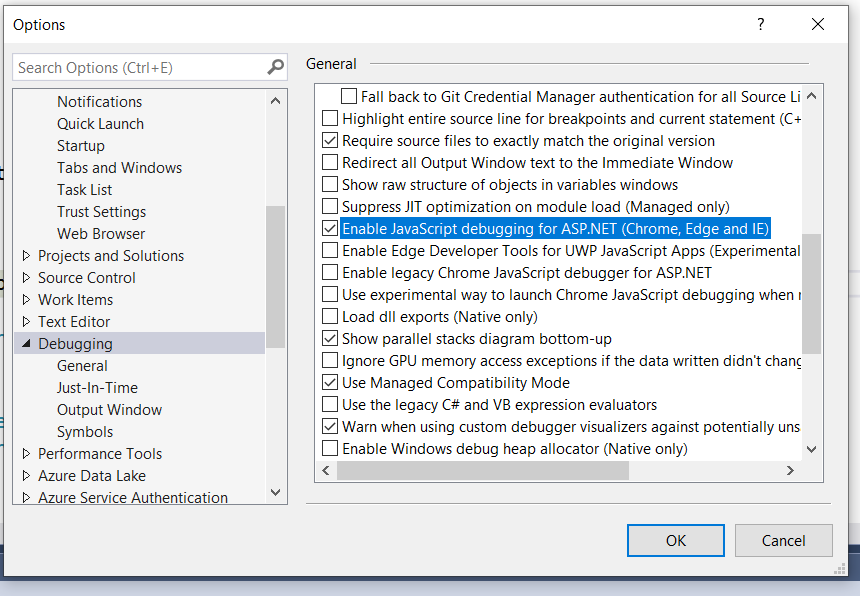
Task: Uncheck Enable JavaScript debugging for ASP.NET
Action: point(330,228)
